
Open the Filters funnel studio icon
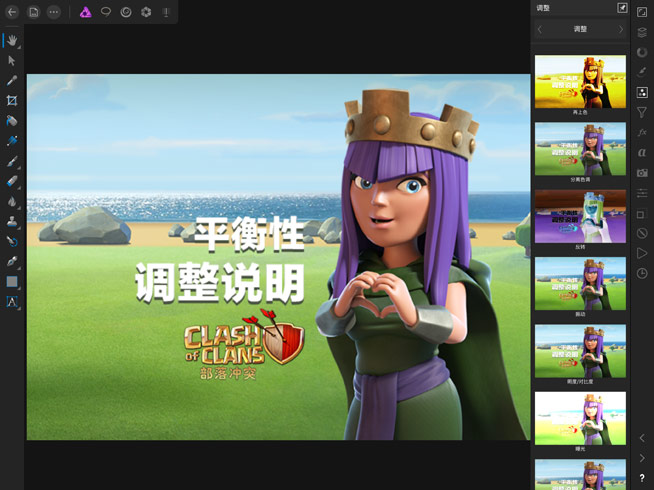pos(642,113)
